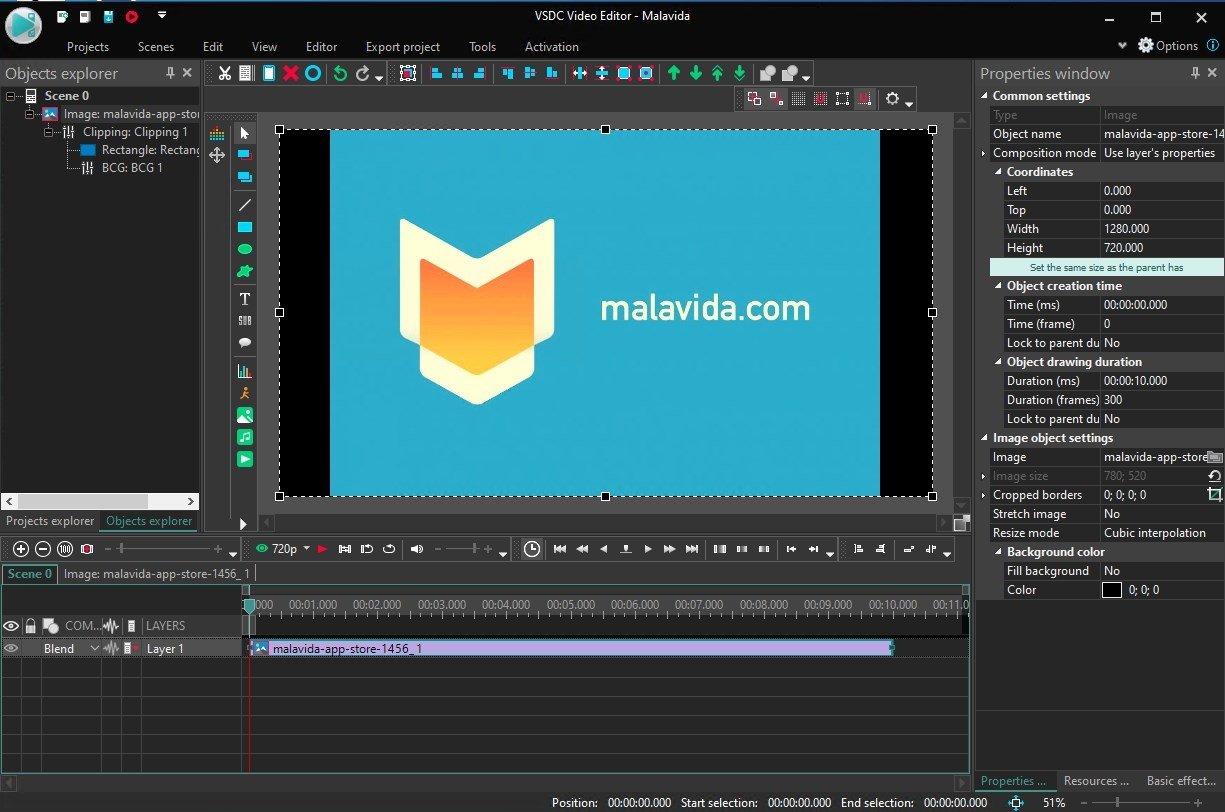The height and width of the screenshot is (812, 1225).
Task: Choose the Rectangle shape tool
Action: pyautogui.click(x=245, y=227)
